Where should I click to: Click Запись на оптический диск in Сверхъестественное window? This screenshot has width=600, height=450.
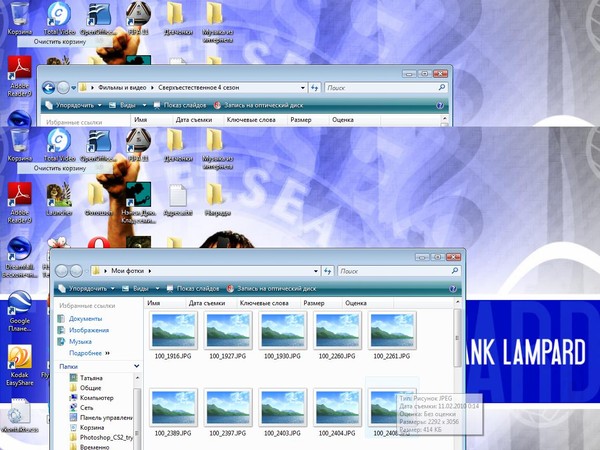258,105
